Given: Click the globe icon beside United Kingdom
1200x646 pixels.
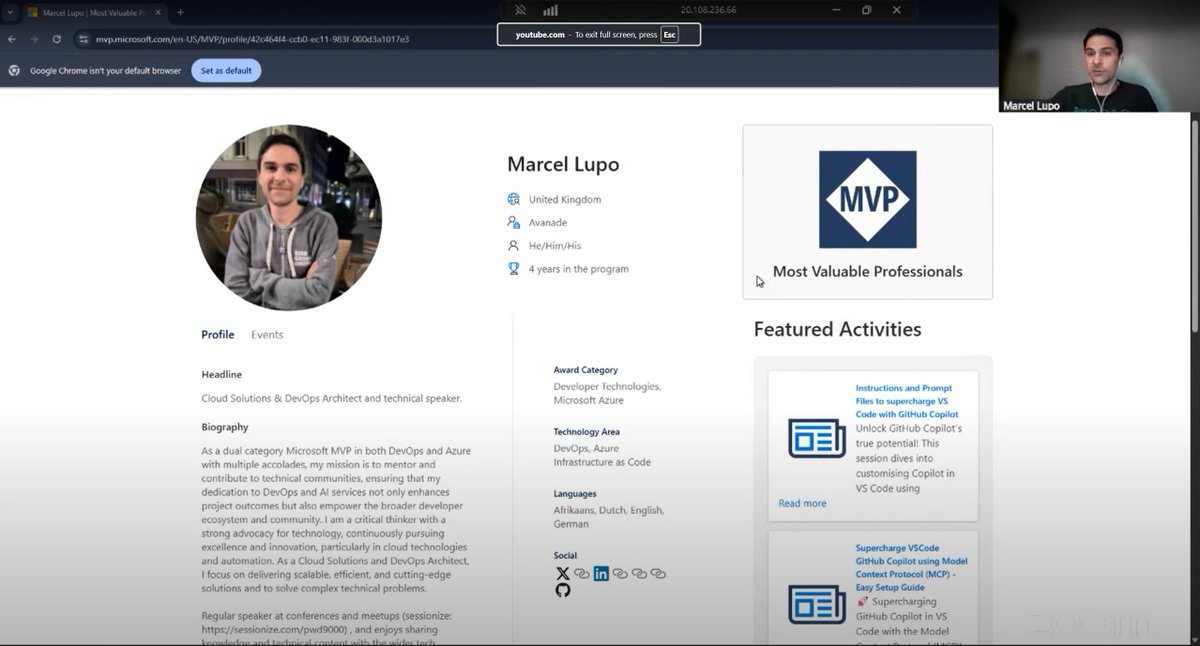Looking at the screenshot, I should tap(514, 199).
